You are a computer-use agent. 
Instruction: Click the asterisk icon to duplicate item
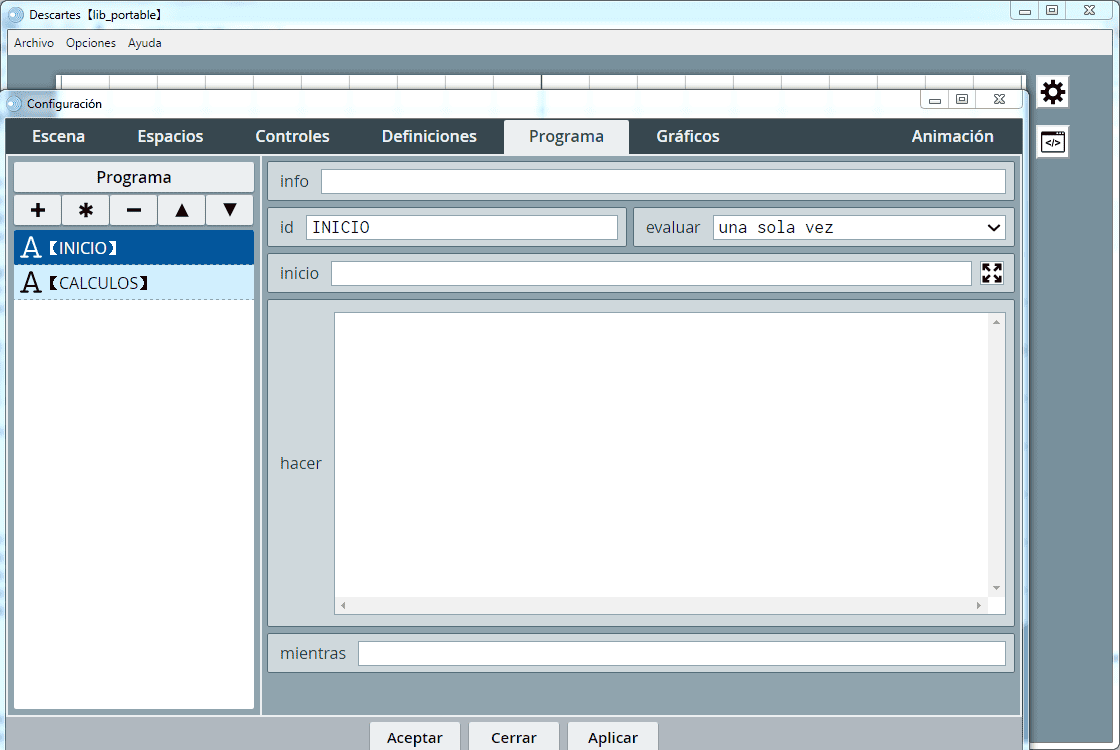click(86, 210)
